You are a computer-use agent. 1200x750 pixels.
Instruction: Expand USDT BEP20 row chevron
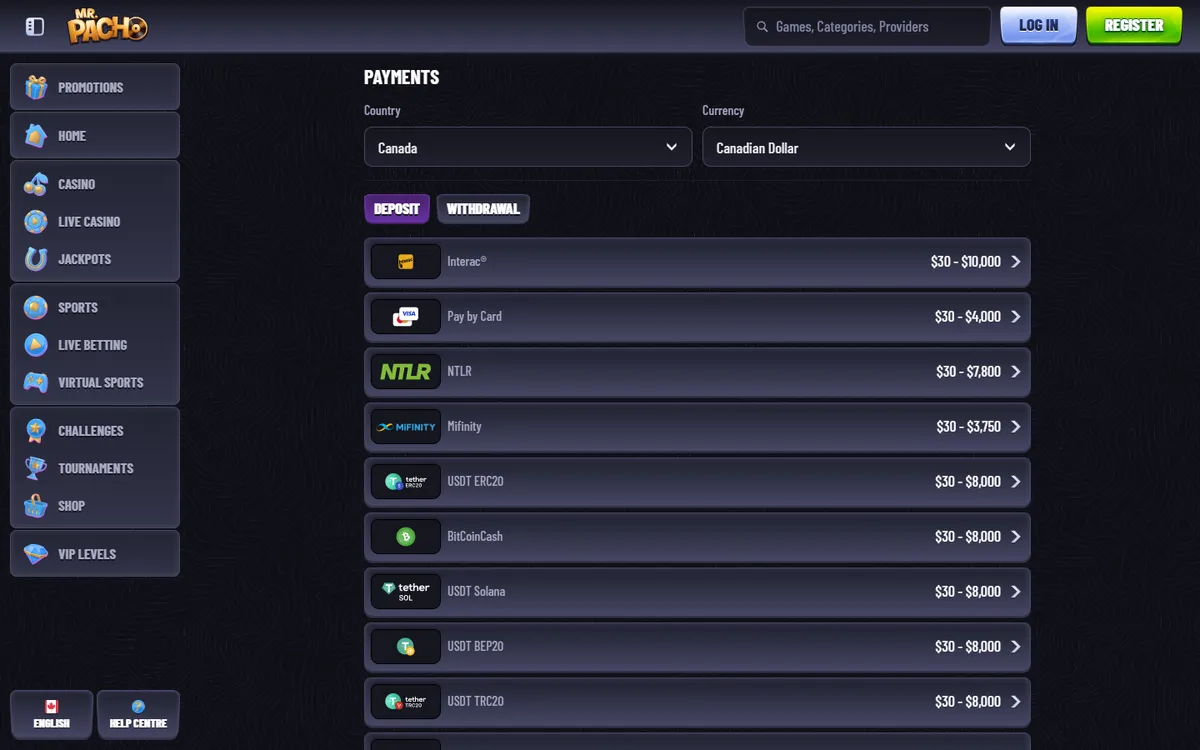click(x=1016, y=646)
